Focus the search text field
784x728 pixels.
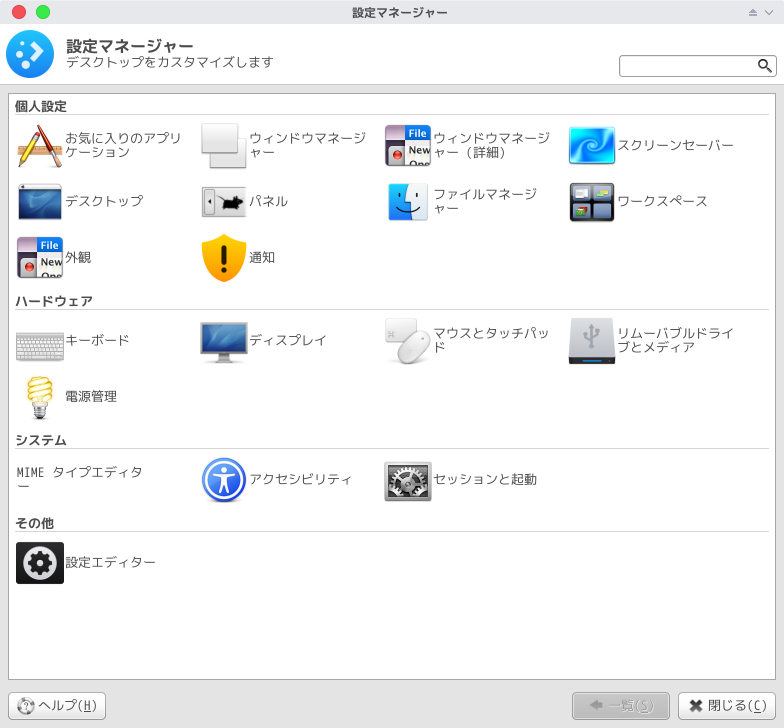pyautogui.click(x=698, y=66)
